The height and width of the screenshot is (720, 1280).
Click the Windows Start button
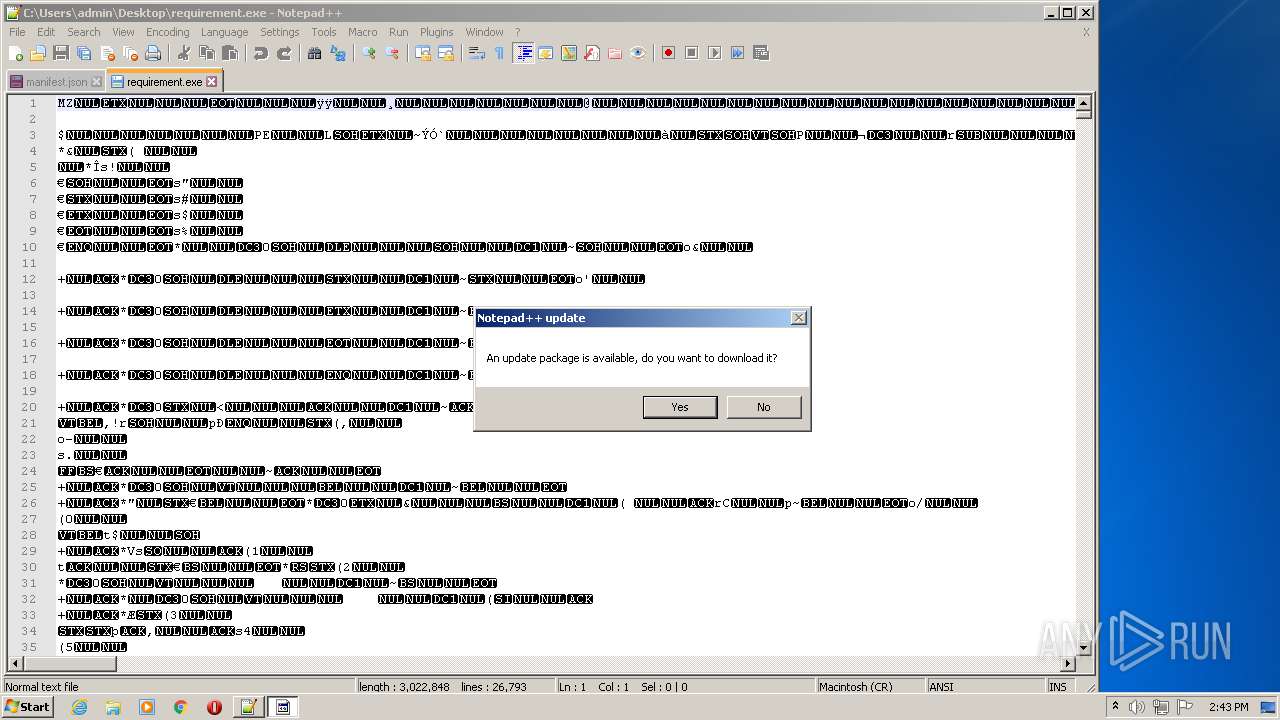27,707
